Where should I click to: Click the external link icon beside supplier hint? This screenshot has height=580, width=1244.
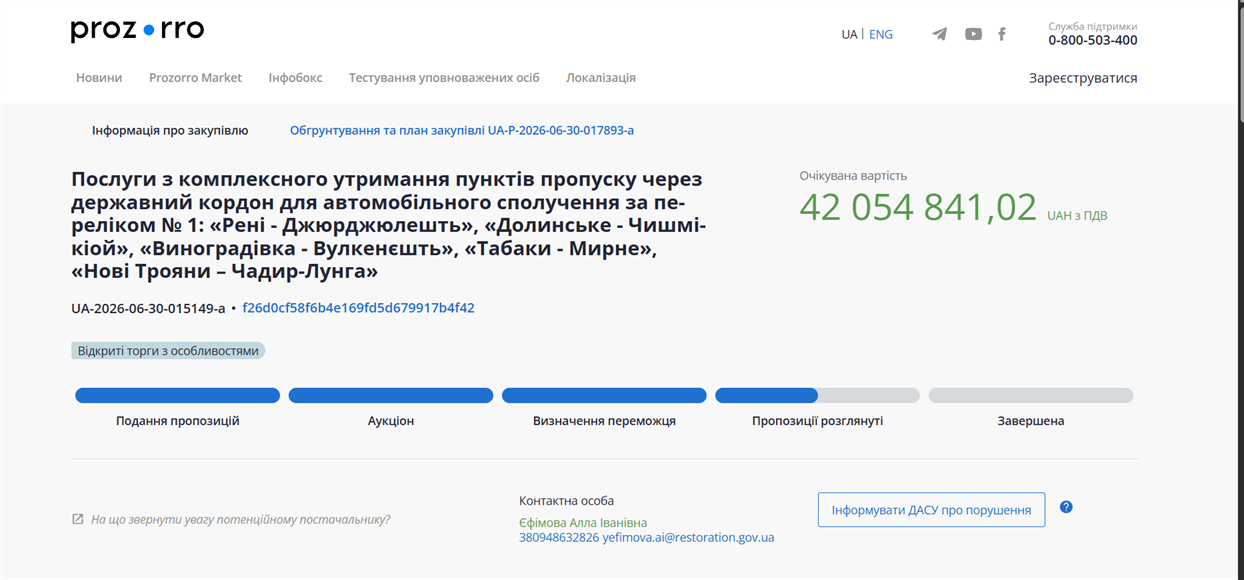tap(78, 519)
